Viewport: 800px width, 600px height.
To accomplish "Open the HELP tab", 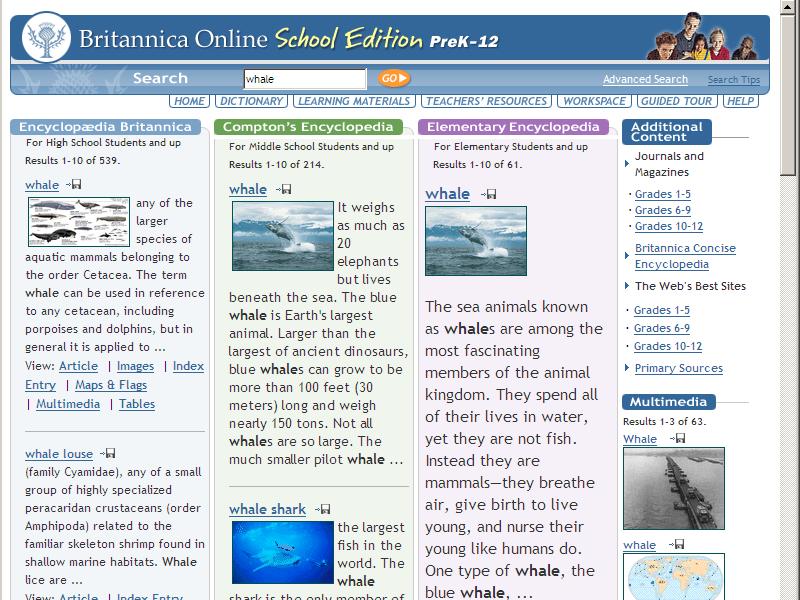I will tap(740, 101).
